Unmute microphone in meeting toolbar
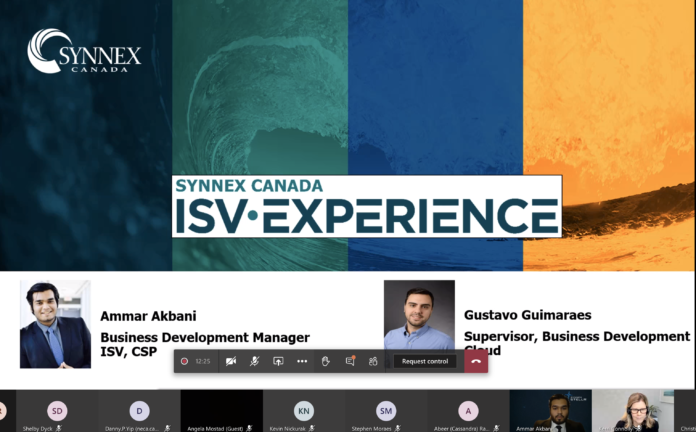 254,361
